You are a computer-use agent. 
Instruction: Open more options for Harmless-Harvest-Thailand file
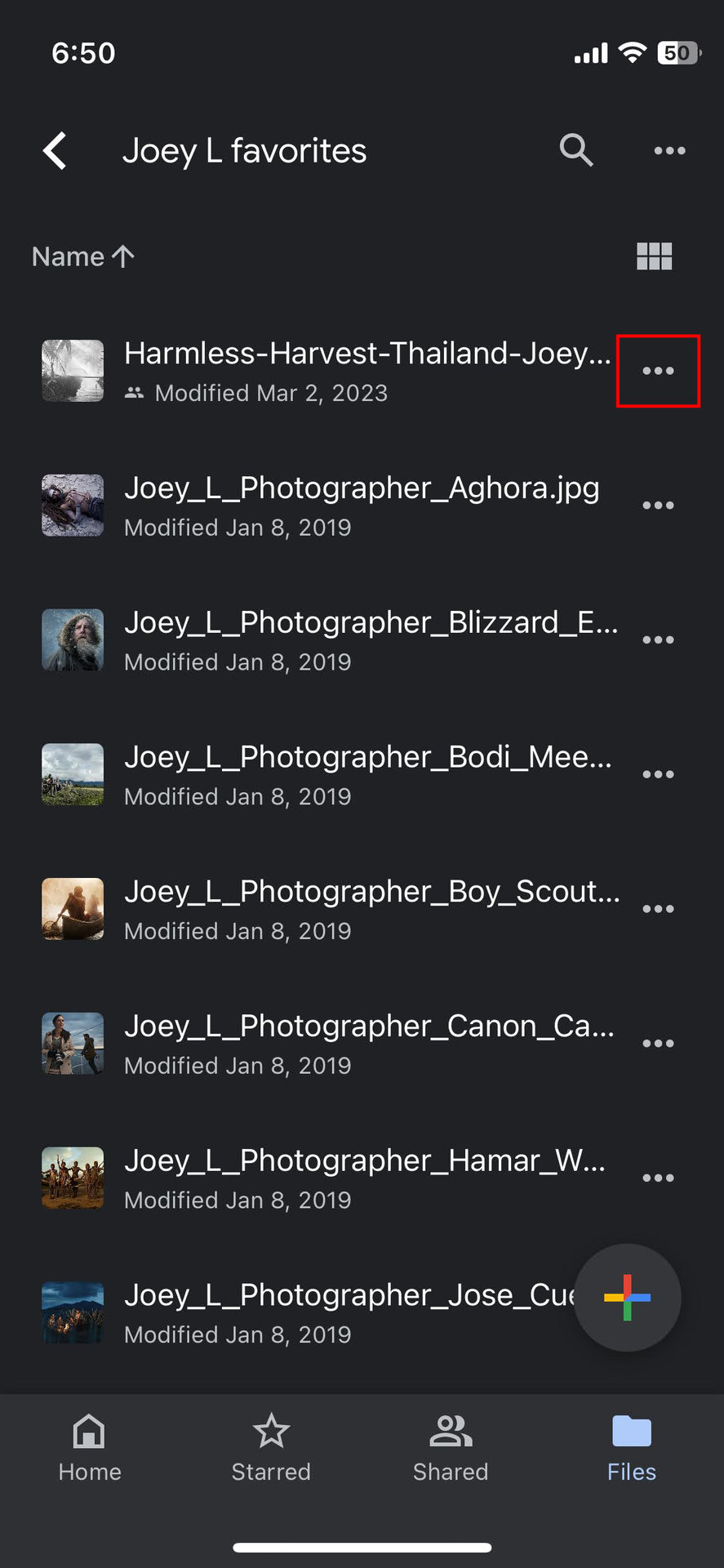pyautogui.click(x=658, y=371)
